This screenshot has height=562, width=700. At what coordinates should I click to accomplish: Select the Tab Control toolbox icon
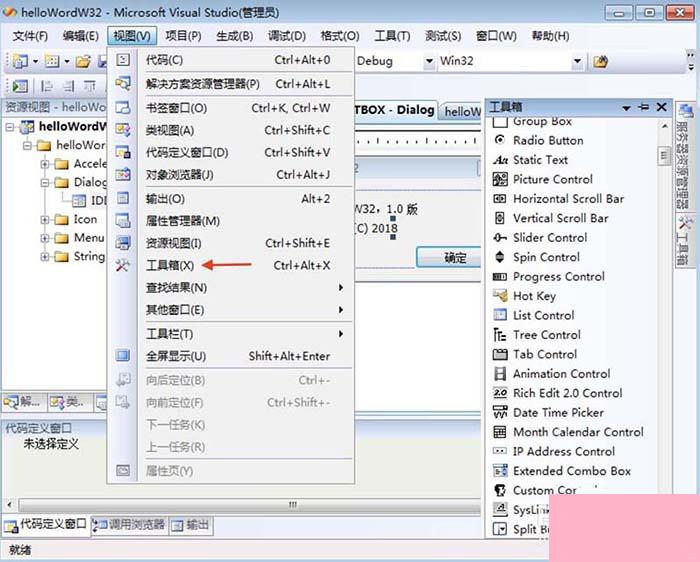pos(500,354)
